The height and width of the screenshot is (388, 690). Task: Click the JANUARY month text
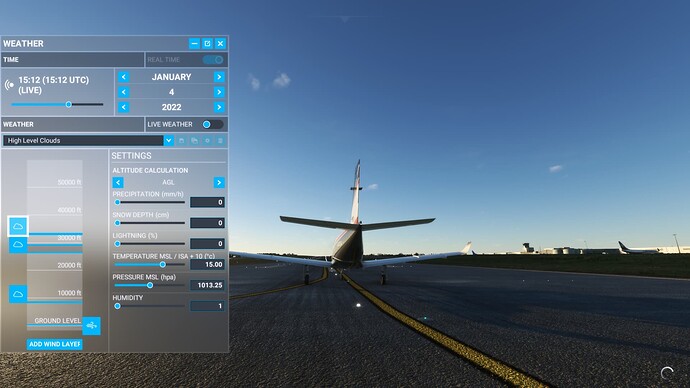point(171,77)
